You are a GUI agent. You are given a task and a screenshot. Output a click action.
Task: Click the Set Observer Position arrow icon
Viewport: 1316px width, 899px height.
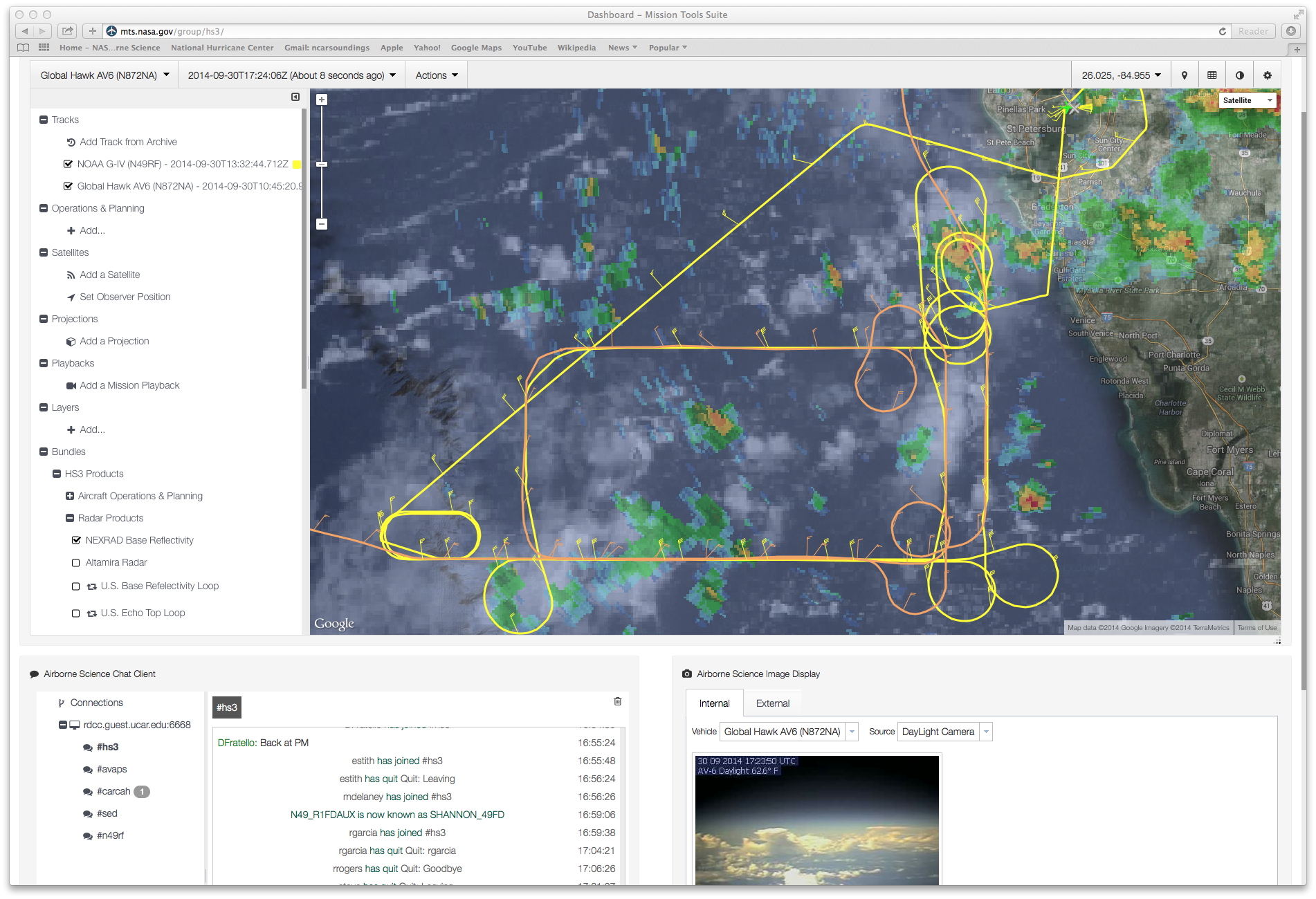click(71, 297)
